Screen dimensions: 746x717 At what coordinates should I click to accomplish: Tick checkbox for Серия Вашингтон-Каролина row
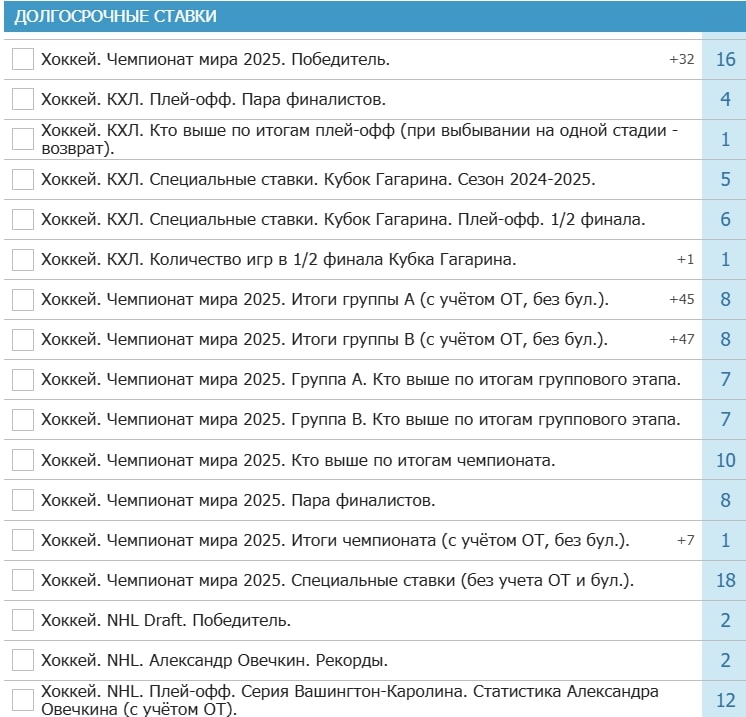pyautogui.click(x=23, y=700)
